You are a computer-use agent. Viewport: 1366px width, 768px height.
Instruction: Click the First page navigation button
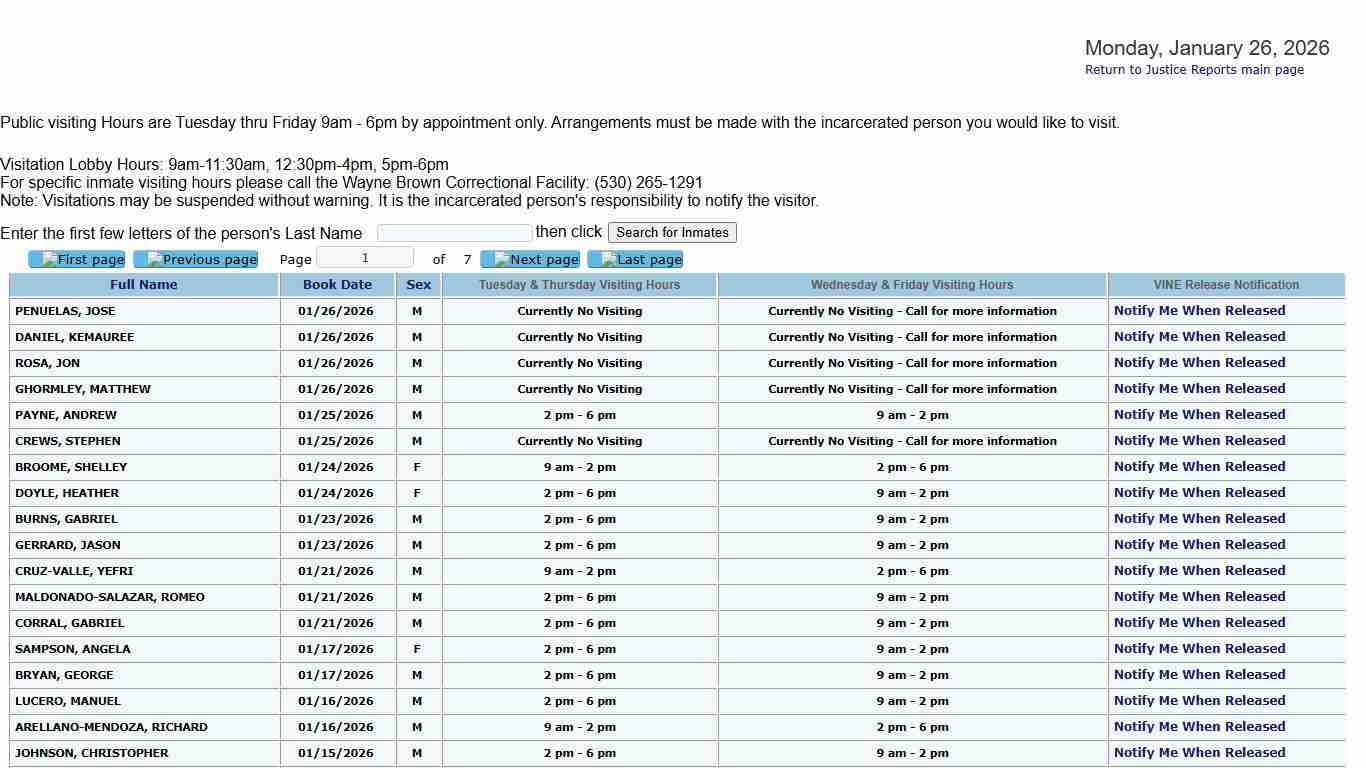(x=77, y=259)
